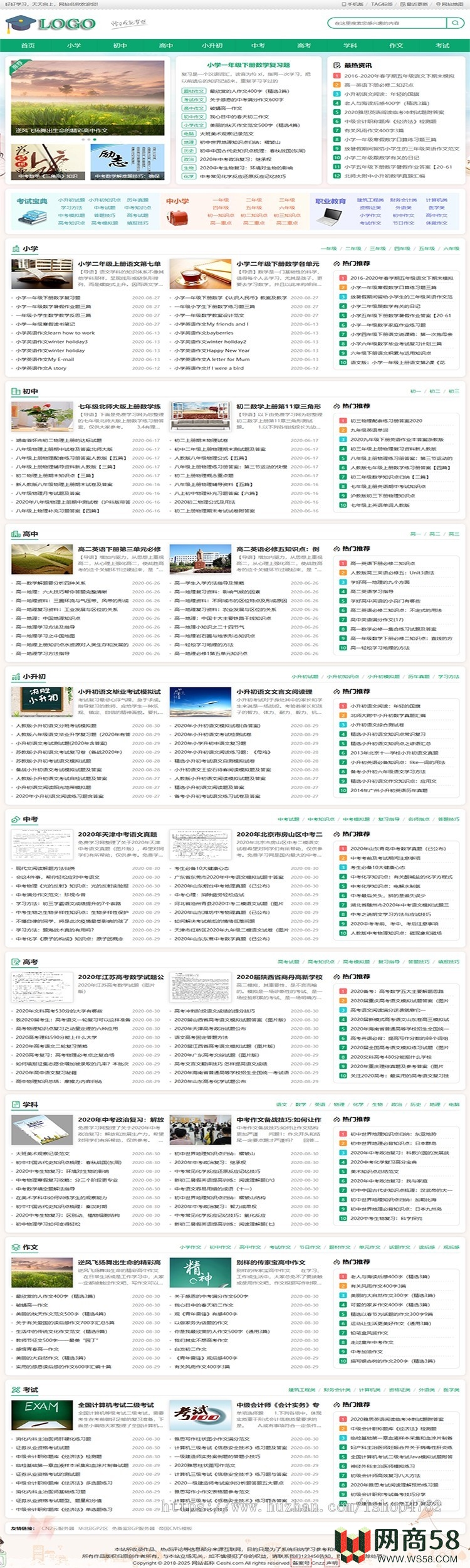The height and width of the screenshot is (1568, 470).
Task: Open article 2020年江苏高考数学试题公
Action: coord(121,977)
